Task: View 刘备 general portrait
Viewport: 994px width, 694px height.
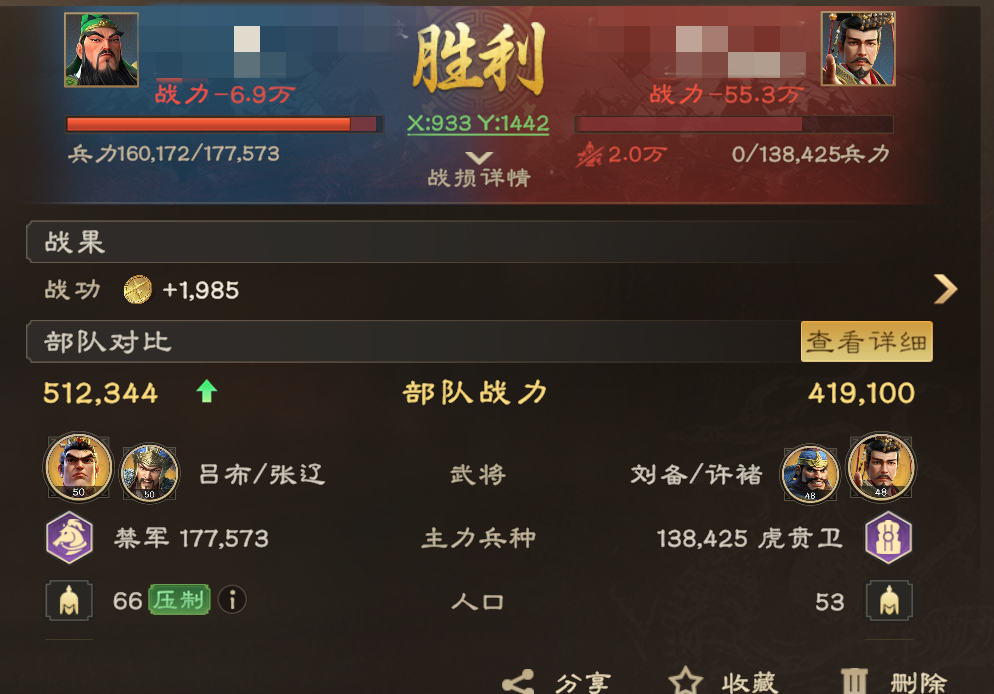Action: point(881,468)
